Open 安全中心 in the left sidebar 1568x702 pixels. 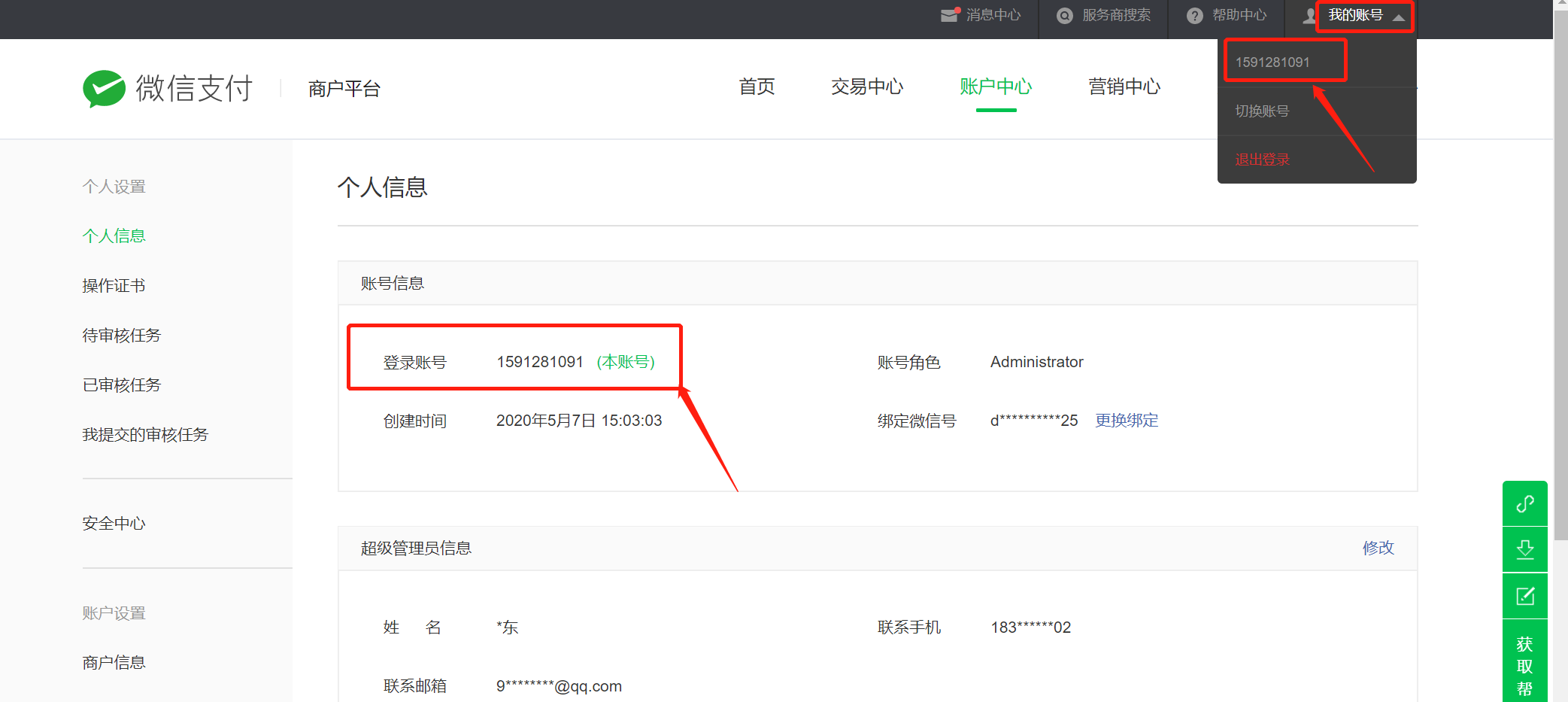(114, 524)
